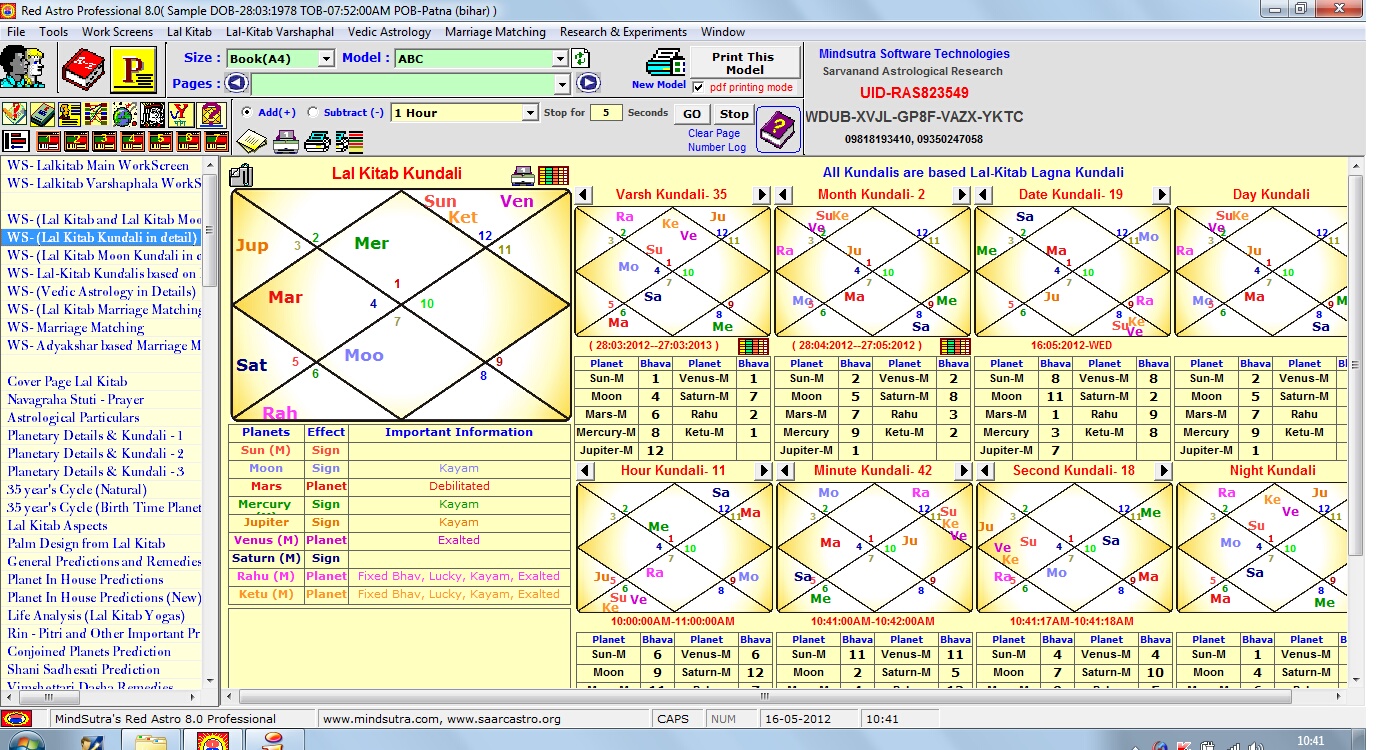Open the Research & Experiments menu
Image resolution: width=1400 pixels, height=750 pixels.
click(x=623, y=32)
